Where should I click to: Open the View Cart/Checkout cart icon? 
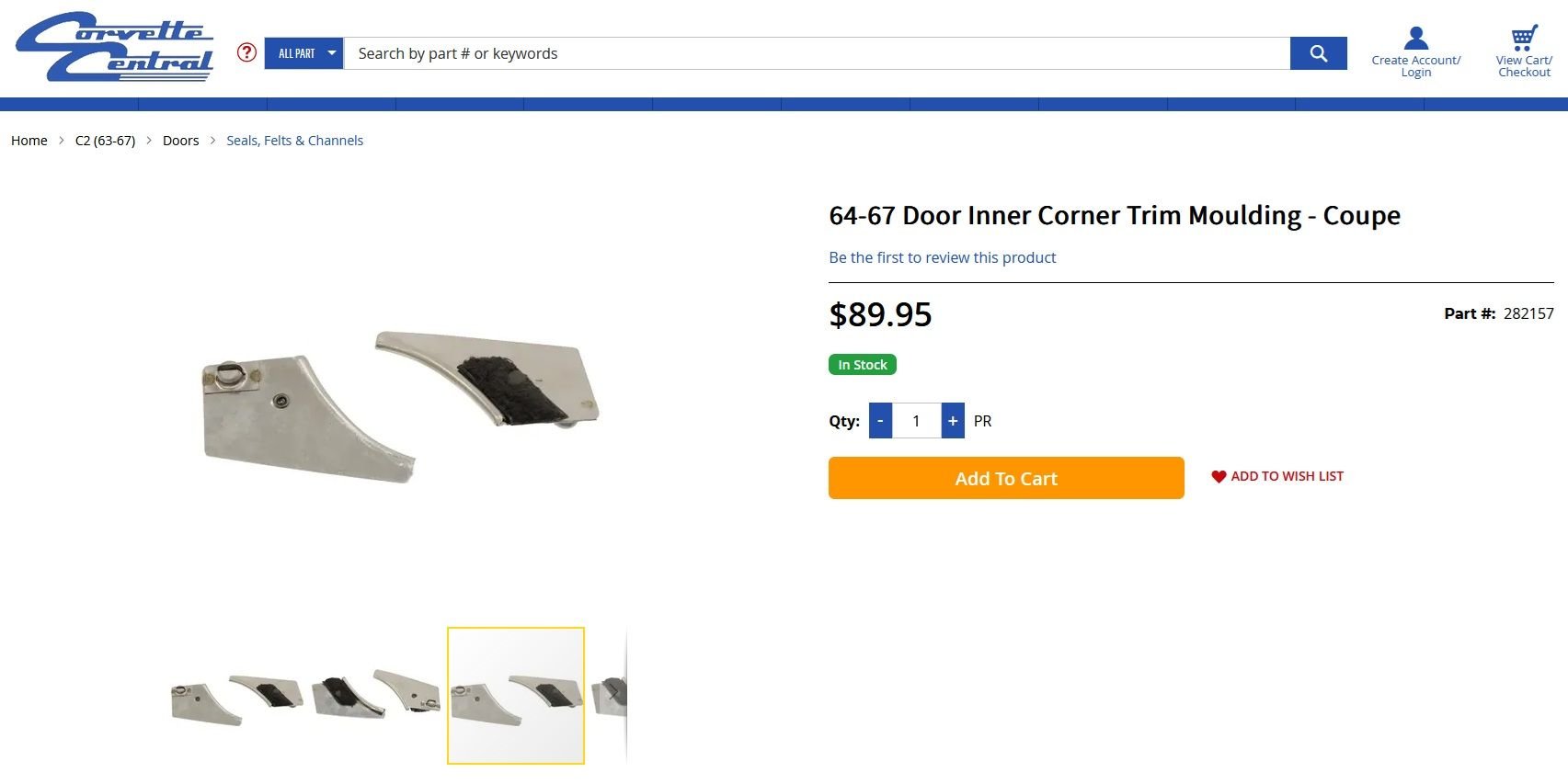[1524, 39]
